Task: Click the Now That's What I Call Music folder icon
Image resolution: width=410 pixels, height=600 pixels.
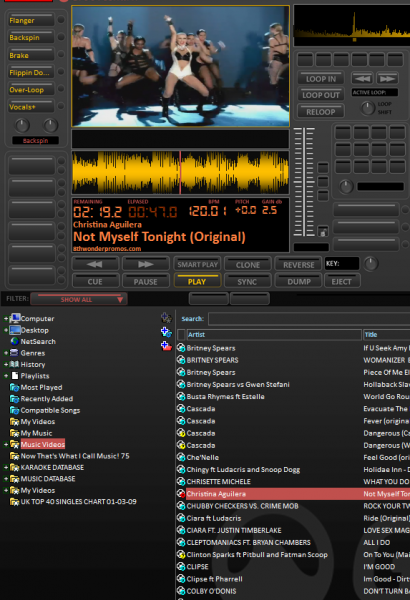Action: tap(15, 456)
